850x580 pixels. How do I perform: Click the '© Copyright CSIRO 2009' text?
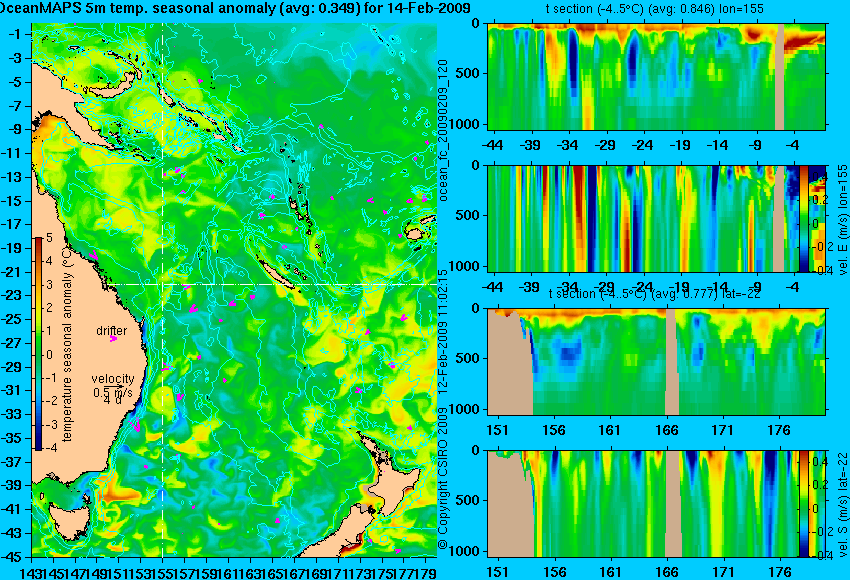pos(443,478)
